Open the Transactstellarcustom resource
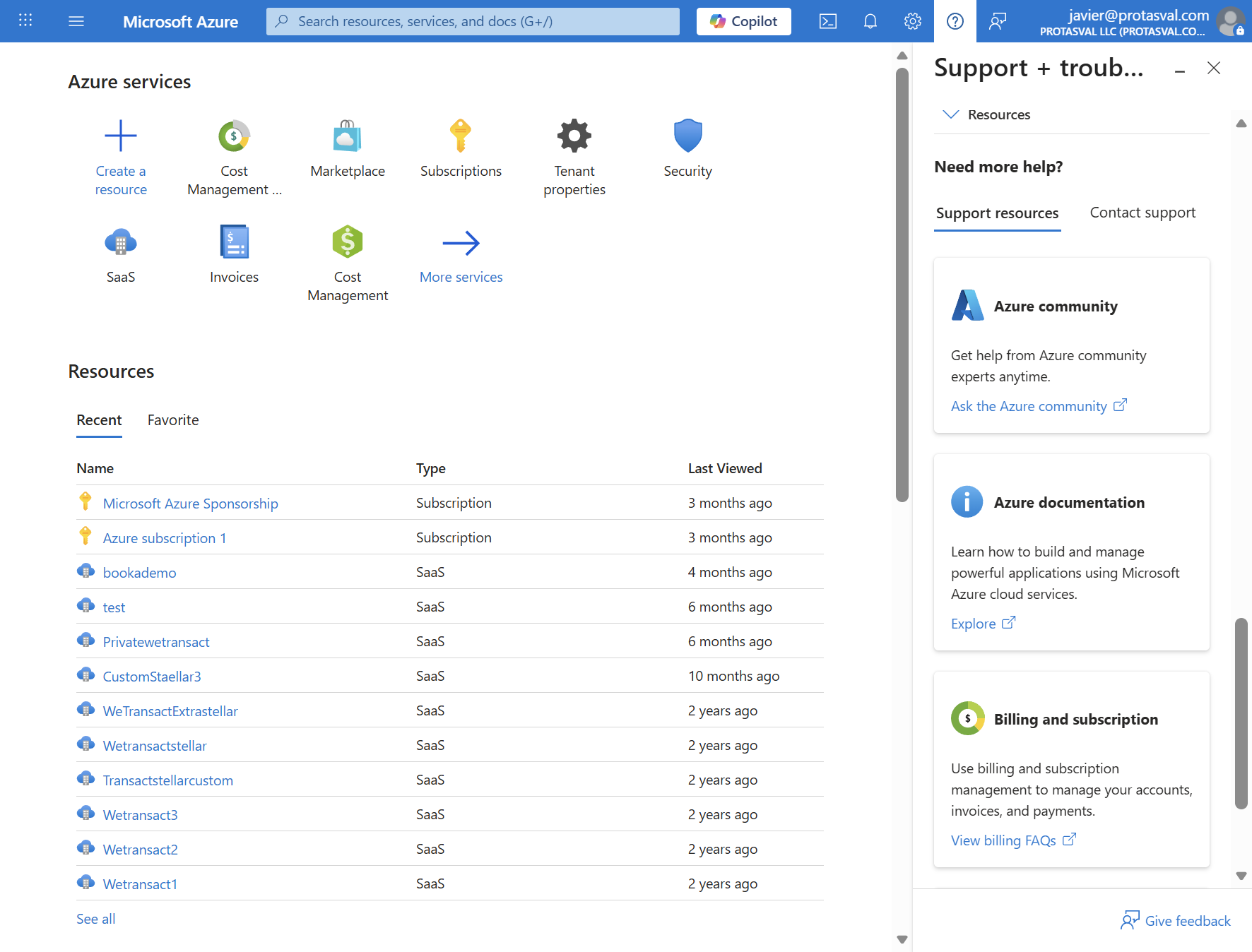 [167, 780]
